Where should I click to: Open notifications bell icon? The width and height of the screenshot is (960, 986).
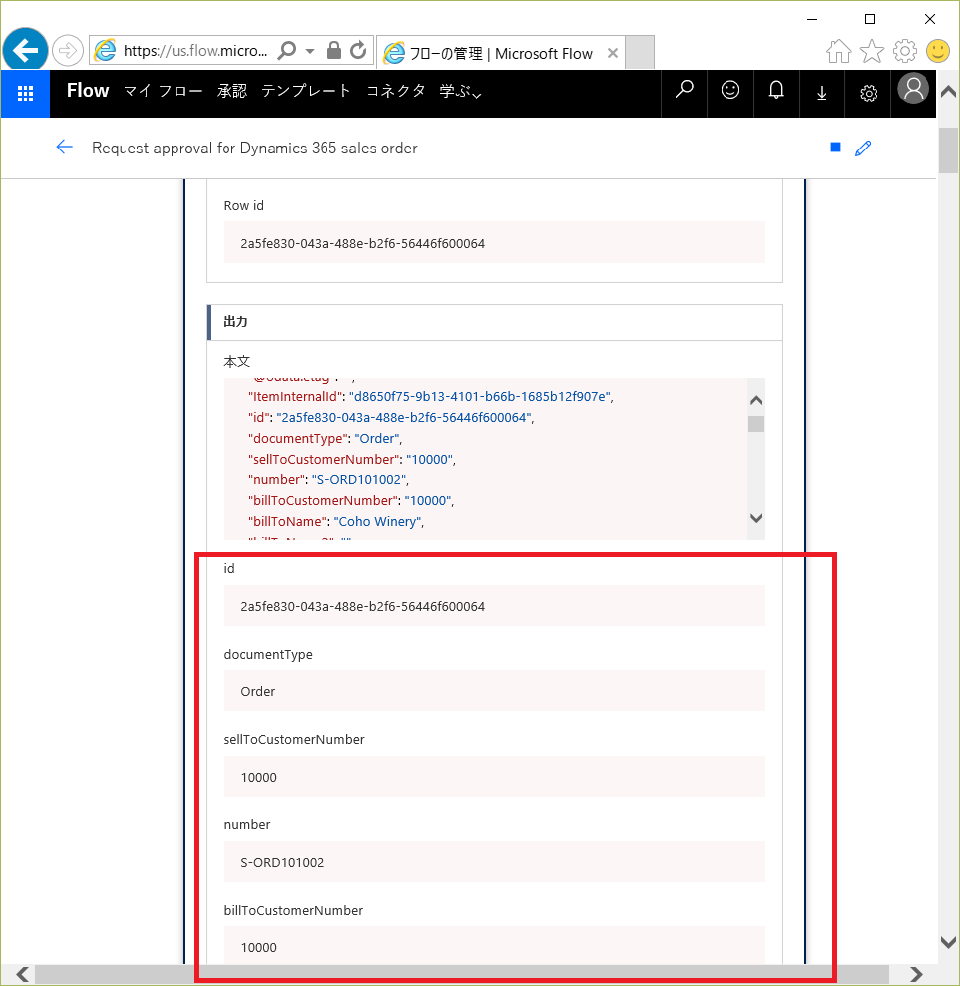click(776, 91)
